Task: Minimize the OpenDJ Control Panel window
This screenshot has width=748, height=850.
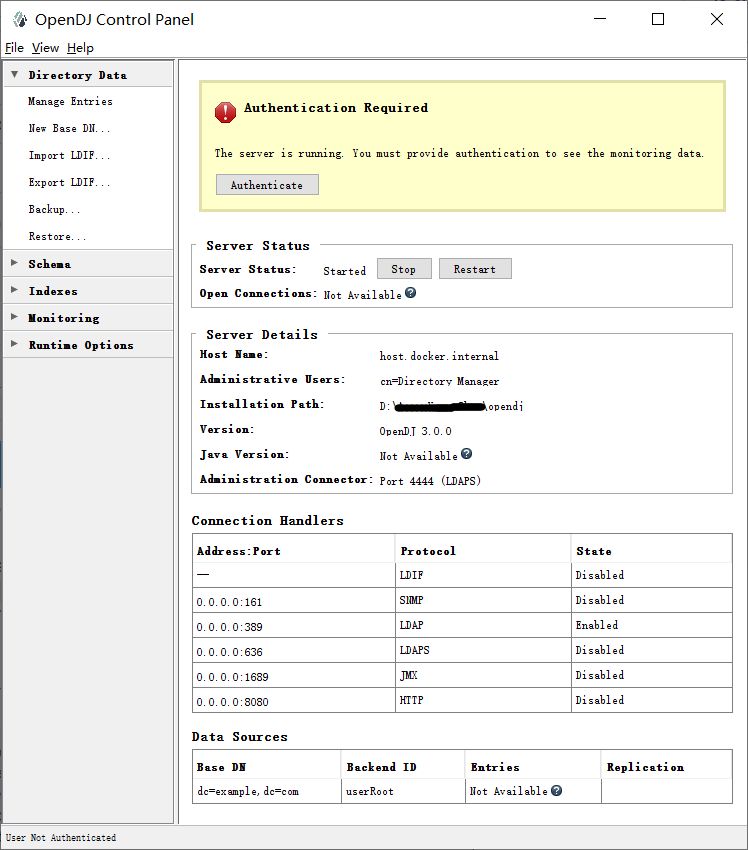Action: [x=600, y=20]
